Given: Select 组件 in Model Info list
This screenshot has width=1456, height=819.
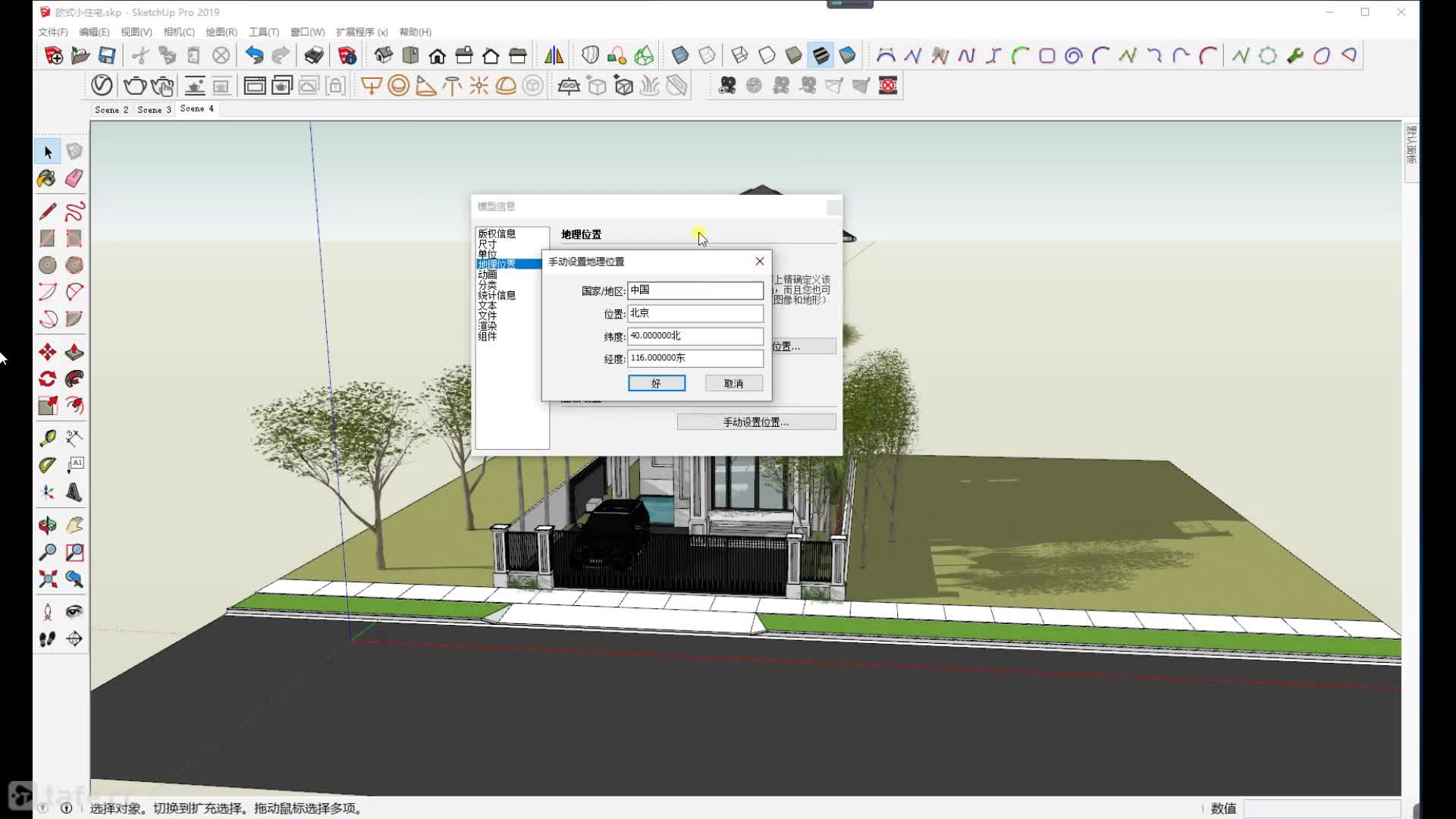Looking at the screenshot, I should click(488, 336).
